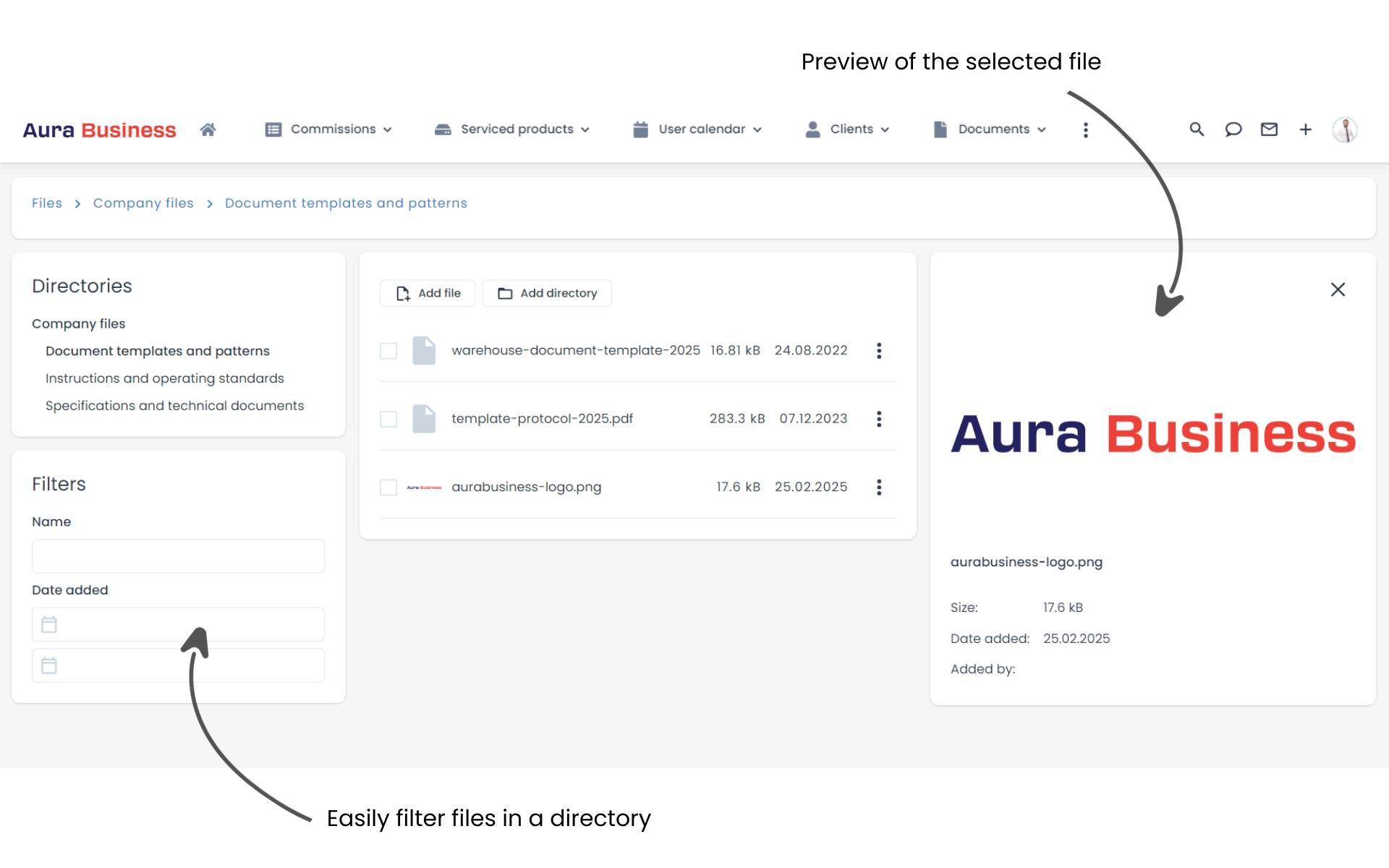1389x868 pixels.
Task: Open the chat messages icon
Action: tap(1233, 129)
